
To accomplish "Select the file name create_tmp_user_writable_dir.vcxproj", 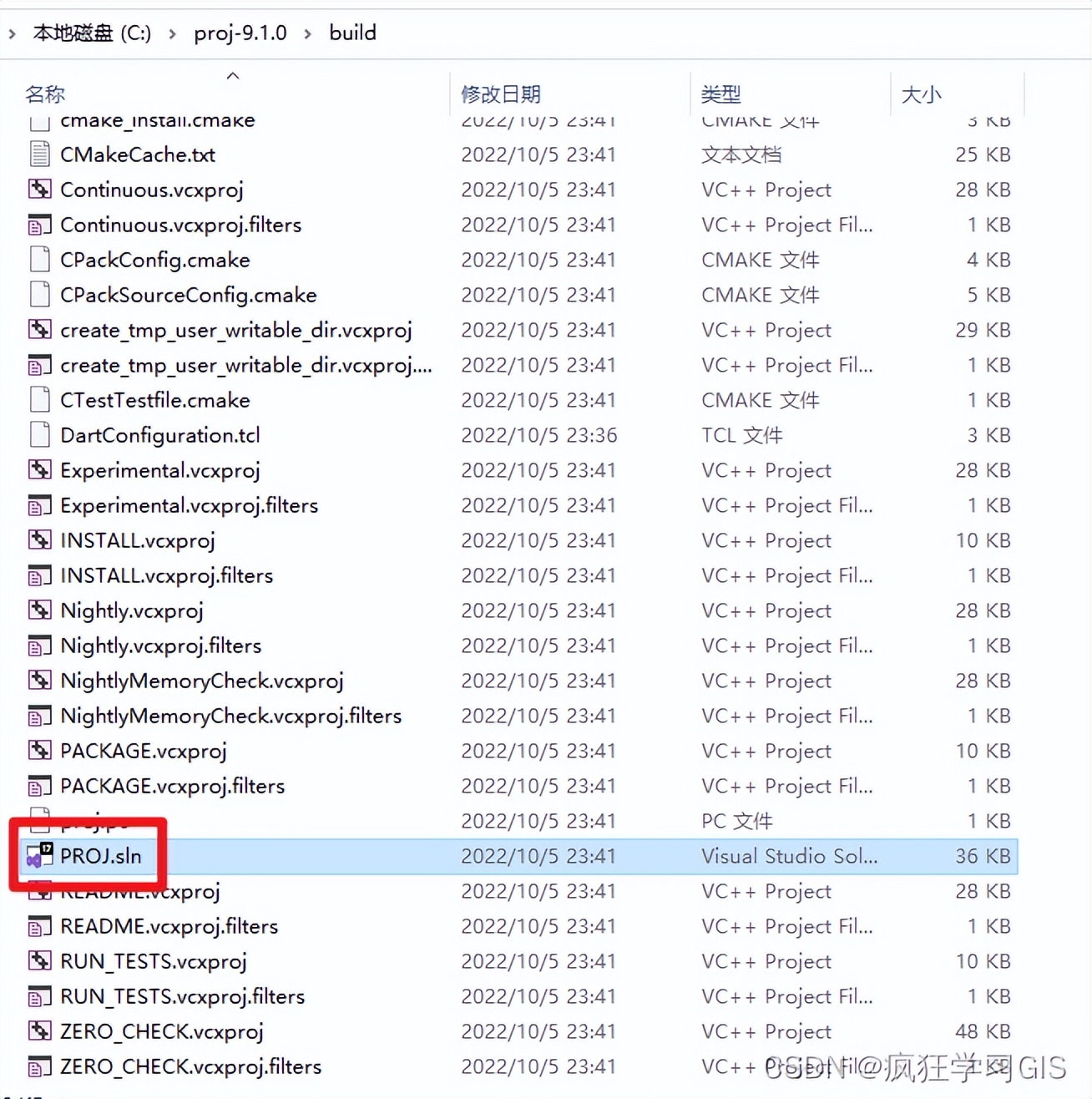I will [x=236, y=331].
